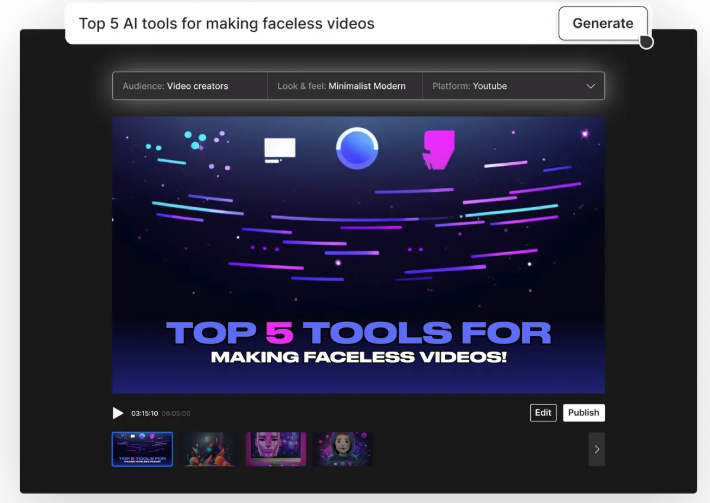Click the Generate button

coord(602,23)
